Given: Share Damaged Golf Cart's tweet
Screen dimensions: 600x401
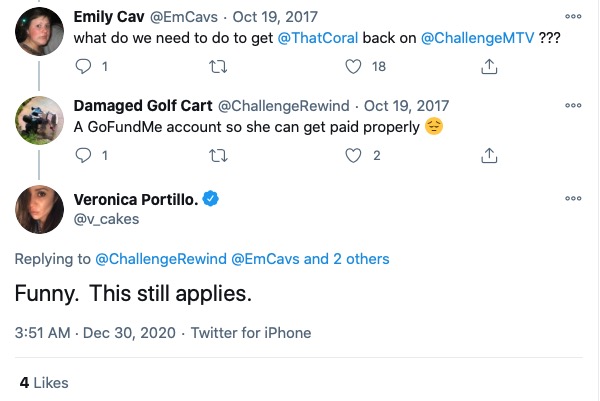Looking at the screenshot, I should [489, 155].
